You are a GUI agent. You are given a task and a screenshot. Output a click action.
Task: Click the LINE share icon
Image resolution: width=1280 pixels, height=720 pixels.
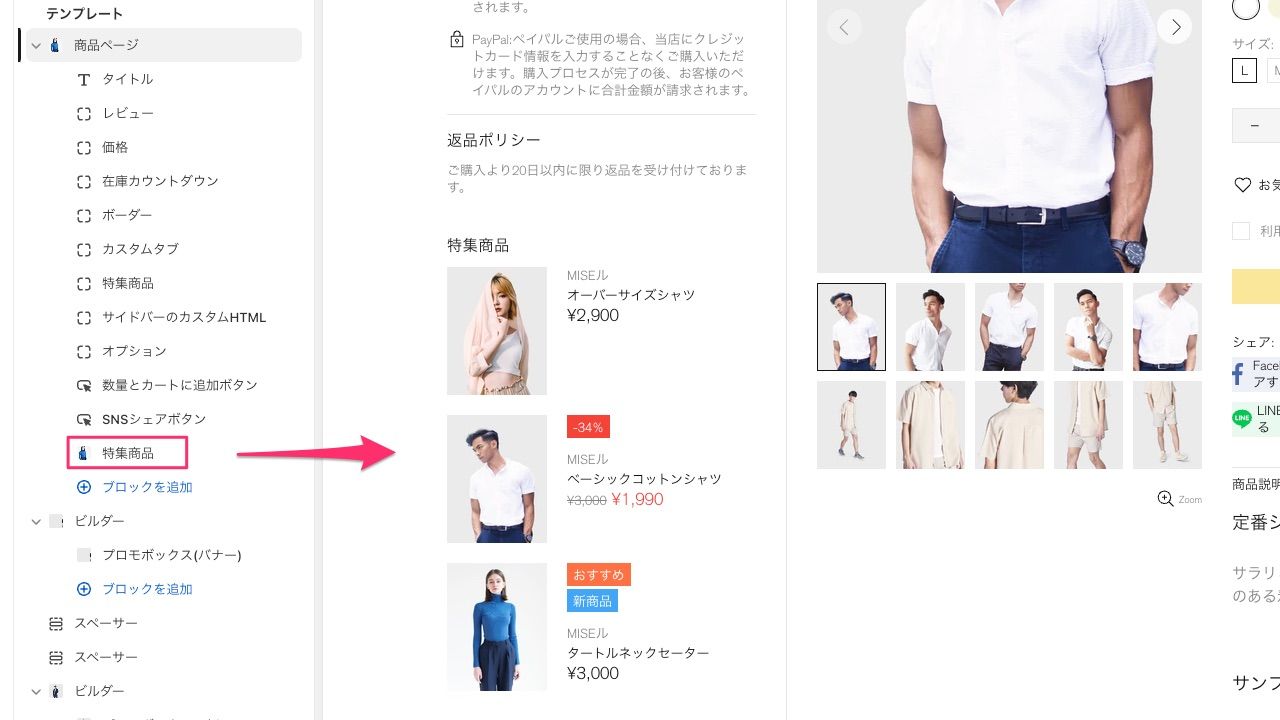coord(1242,418)
